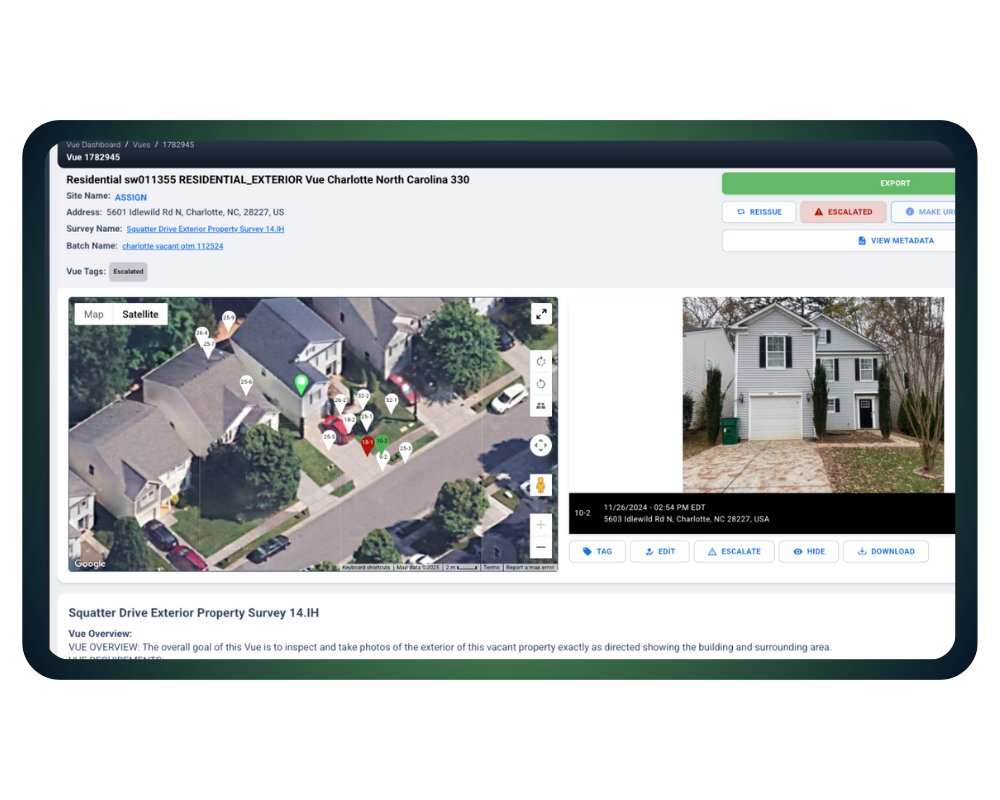Click the Reissue button
Viewport: 1000px width, 800px height.
pos(759,212)
